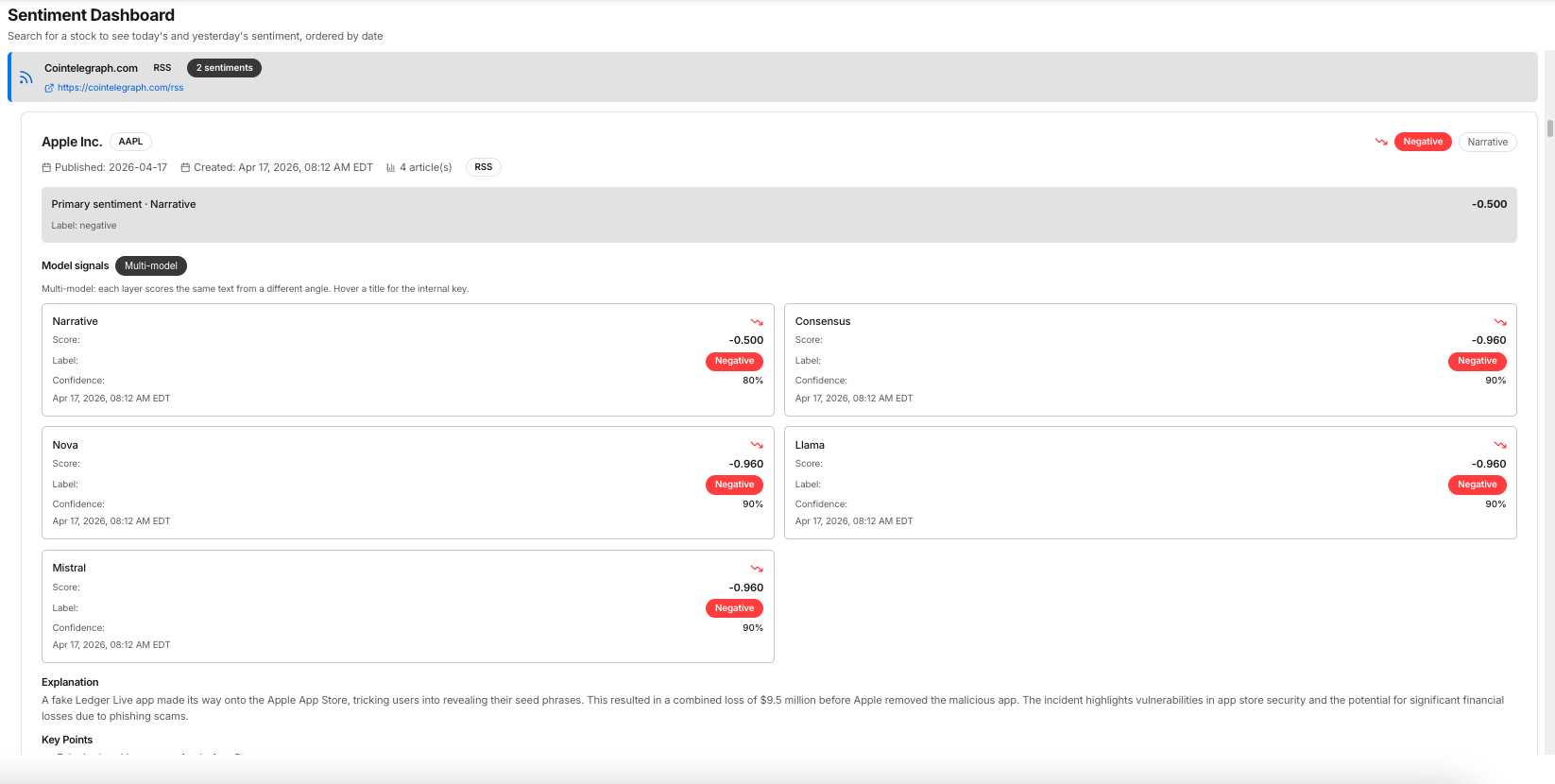Click the Negative label in Mistral card
The width and height of the screenshot is (1555, 784).
(734, 608)
